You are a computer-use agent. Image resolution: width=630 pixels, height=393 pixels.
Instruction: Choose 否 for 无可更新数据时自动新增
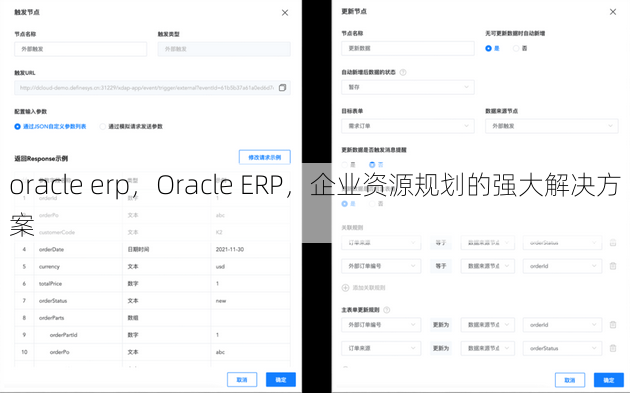pyautogui.click(x=516, y=48)
